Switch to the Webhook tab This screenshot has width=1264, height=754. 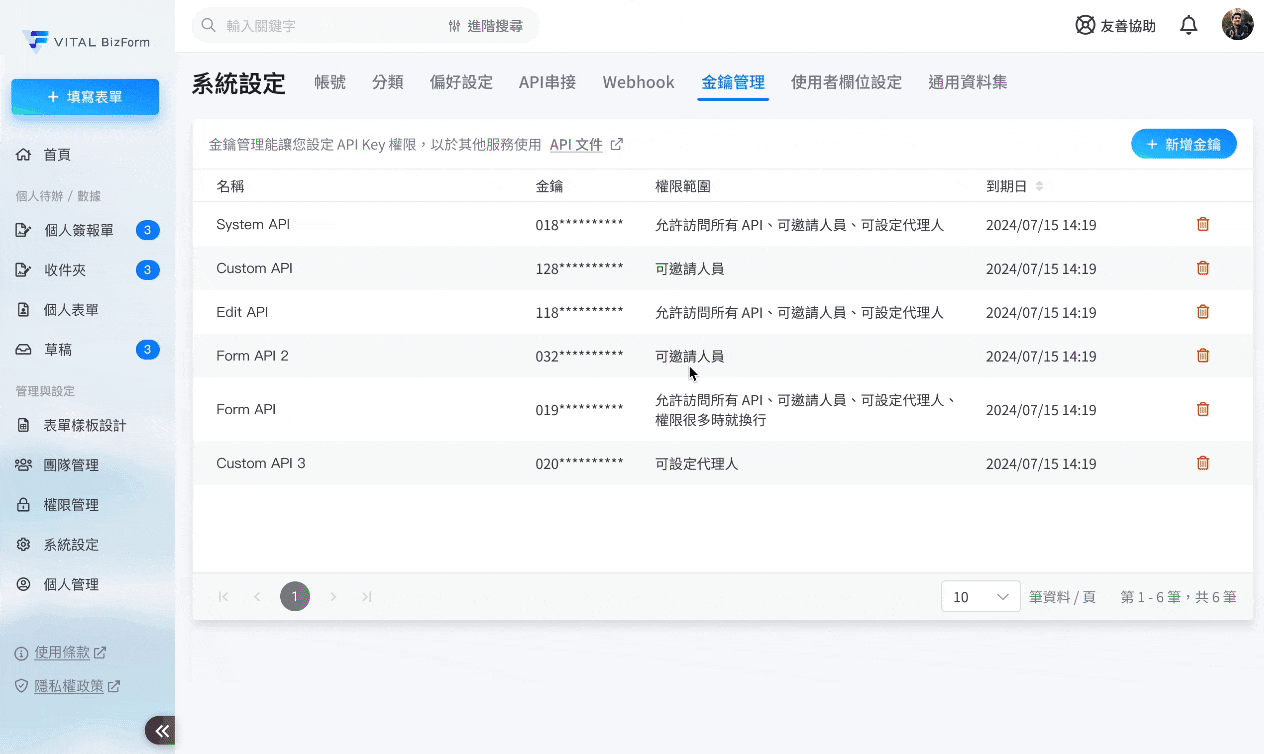point(638,82)
